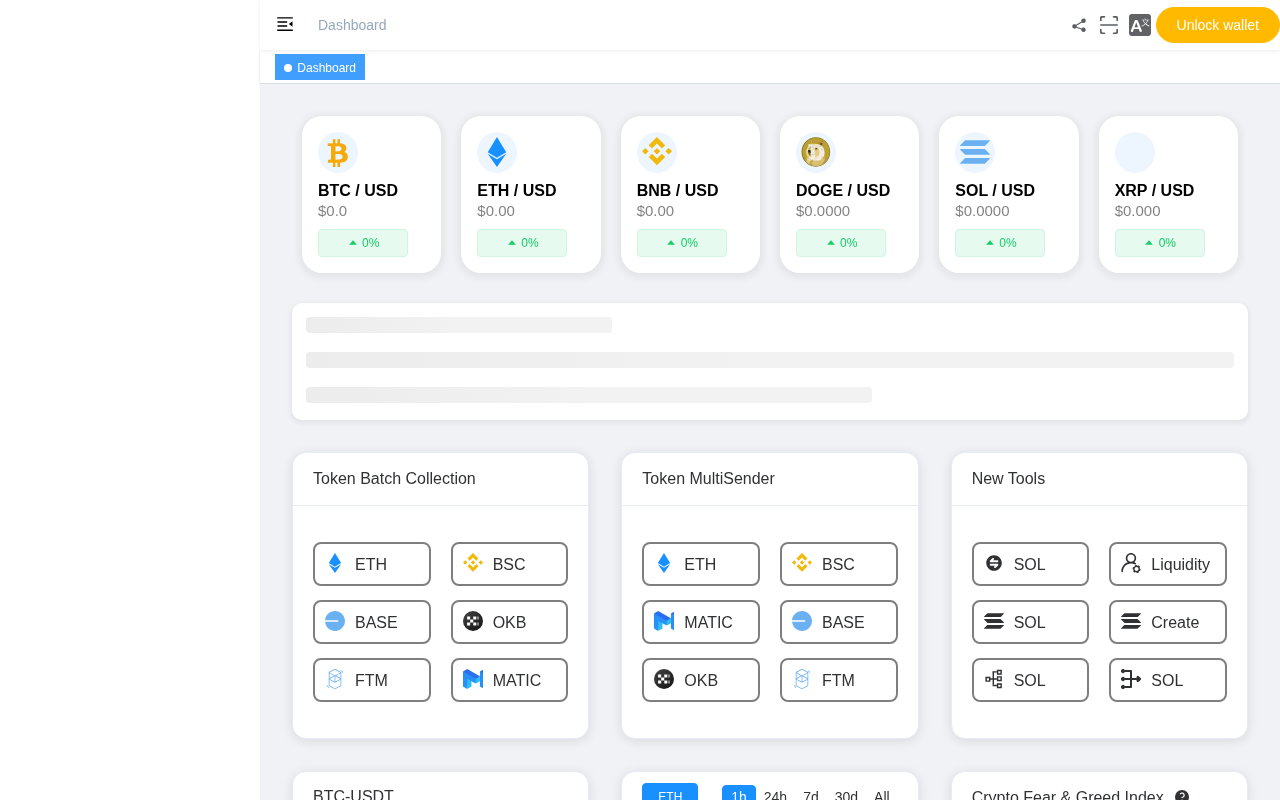Click the share icon in the header
Screen dimensions: 1280x800
pos(1079,25)
